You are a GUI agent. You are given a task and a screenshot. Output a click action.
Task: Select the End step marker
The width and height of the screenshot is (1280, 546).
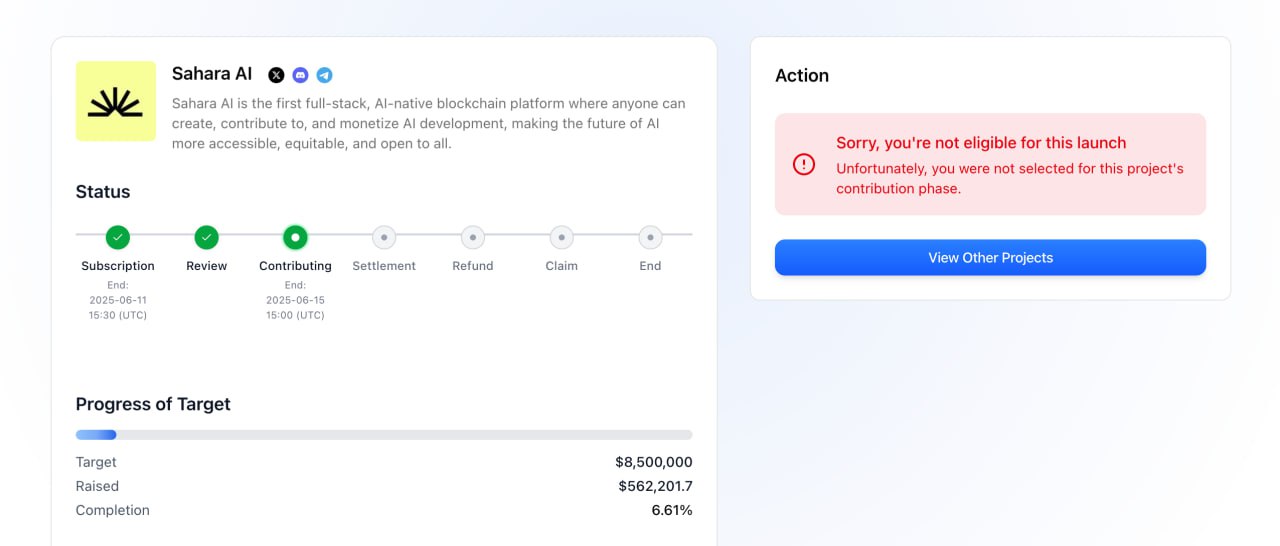[x=650, y=237]
